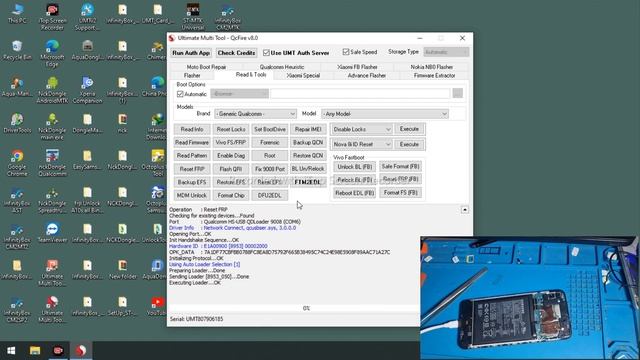Switch to Flasher tab
The image size is (640, 360).
click(192, 76)
